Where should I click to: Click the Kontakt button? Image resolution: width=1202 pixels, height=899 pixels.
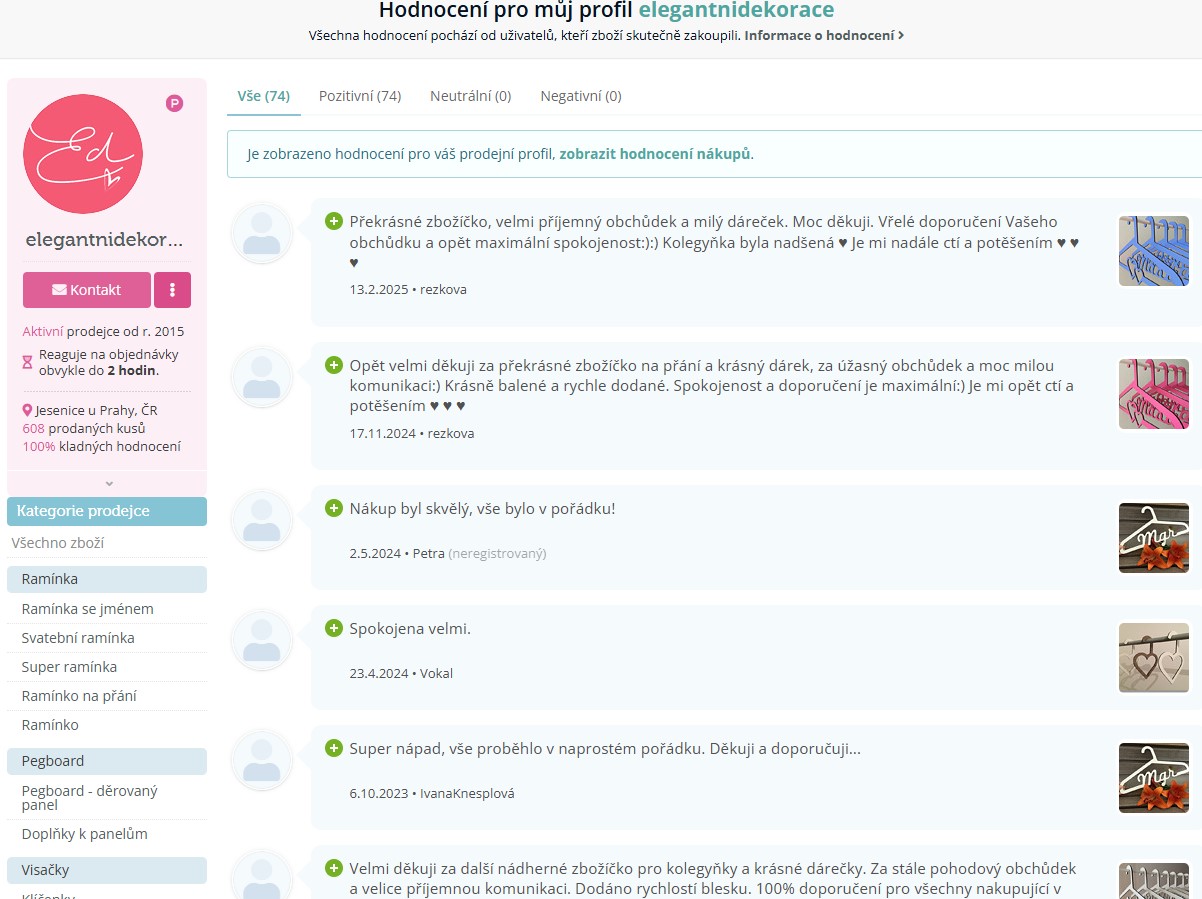[87, 290]
